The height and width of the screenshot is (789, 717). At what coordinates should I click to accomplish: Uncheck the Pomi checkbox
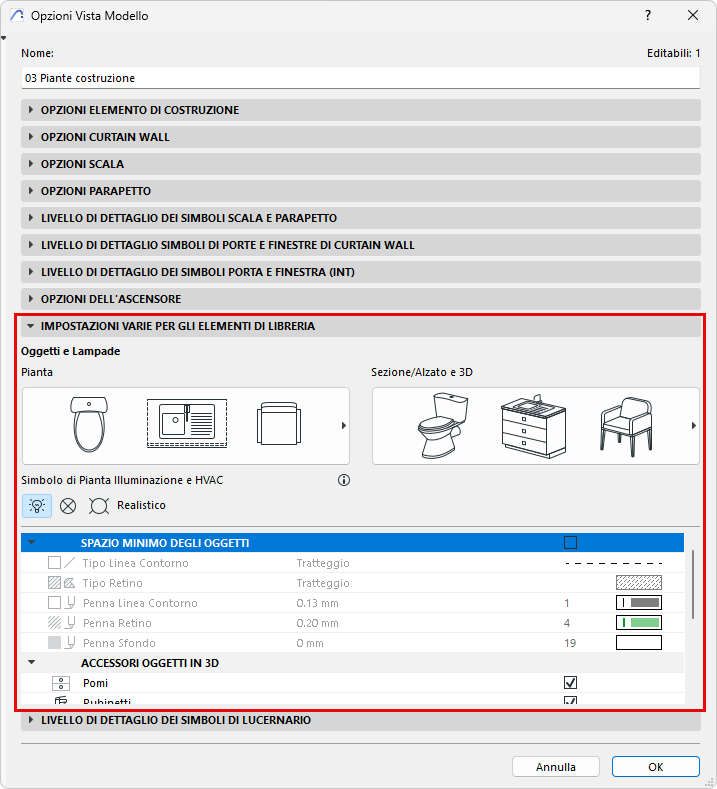570,683
